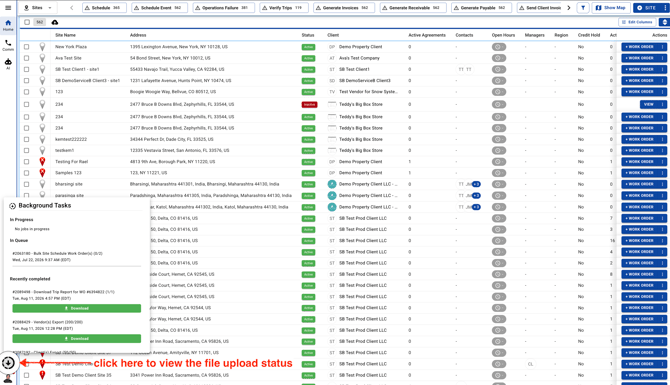Click the AT badge for Ava's Test Company
The height and width of the screenshot is (385, 670).
click(332, 58)
